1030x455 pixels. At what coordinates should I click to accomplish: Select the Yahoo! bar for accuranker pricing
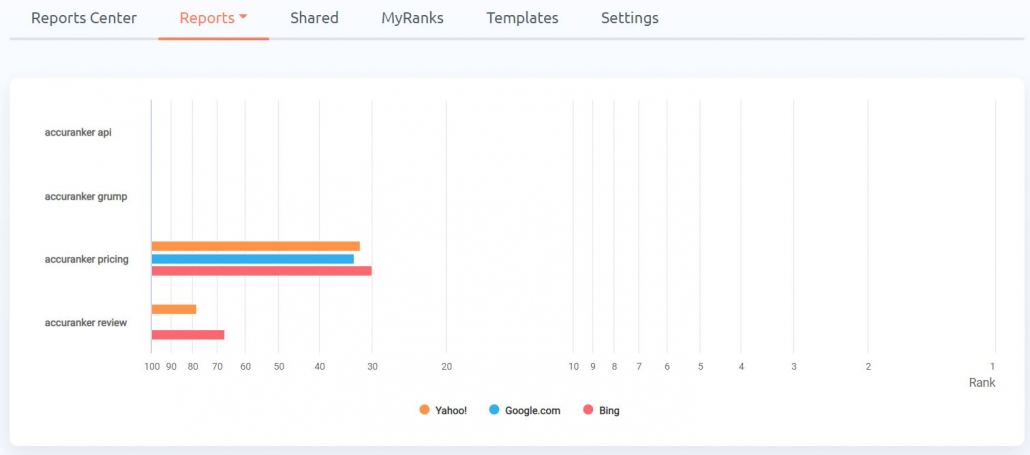(256, 246)
